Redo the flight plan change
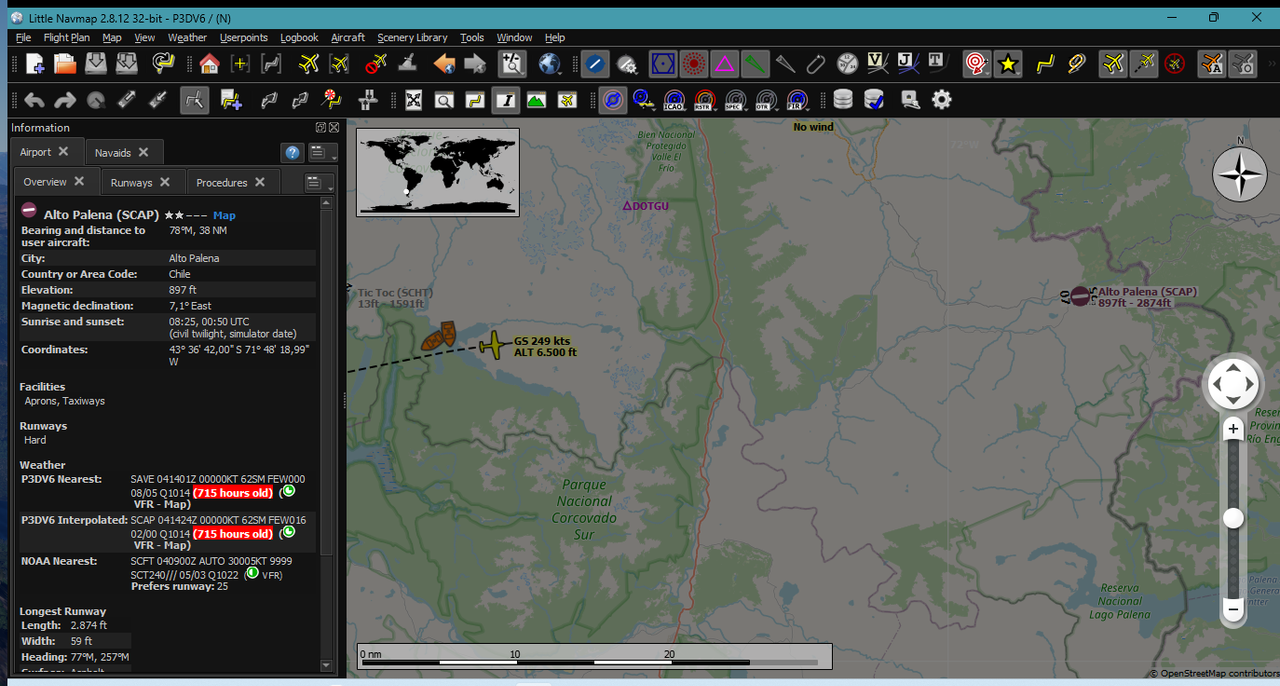 [65, 100]
